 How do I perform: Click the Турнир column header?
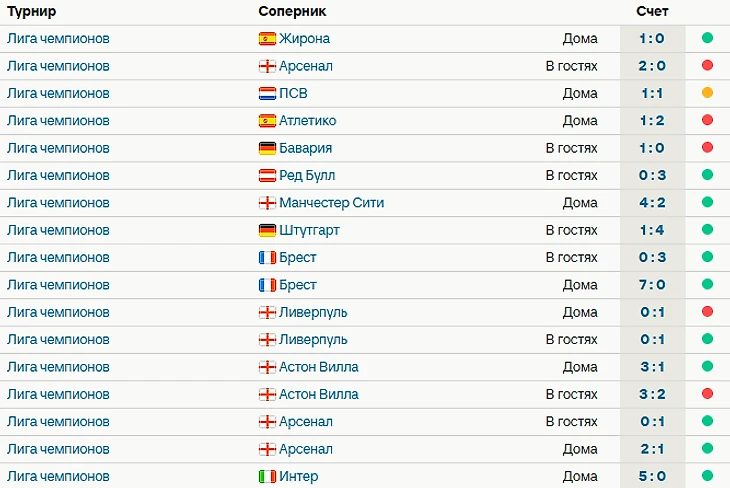[31, 11]
